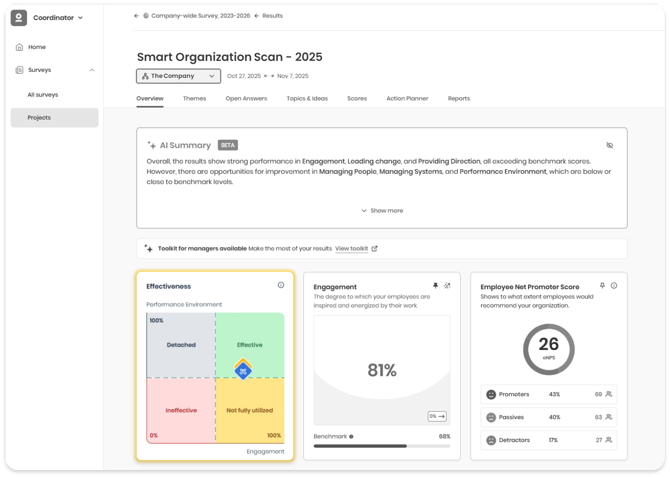The image size is (670, 477).
Task: Click the Promoters respondents people icon
Action: [x=609, y=395]
